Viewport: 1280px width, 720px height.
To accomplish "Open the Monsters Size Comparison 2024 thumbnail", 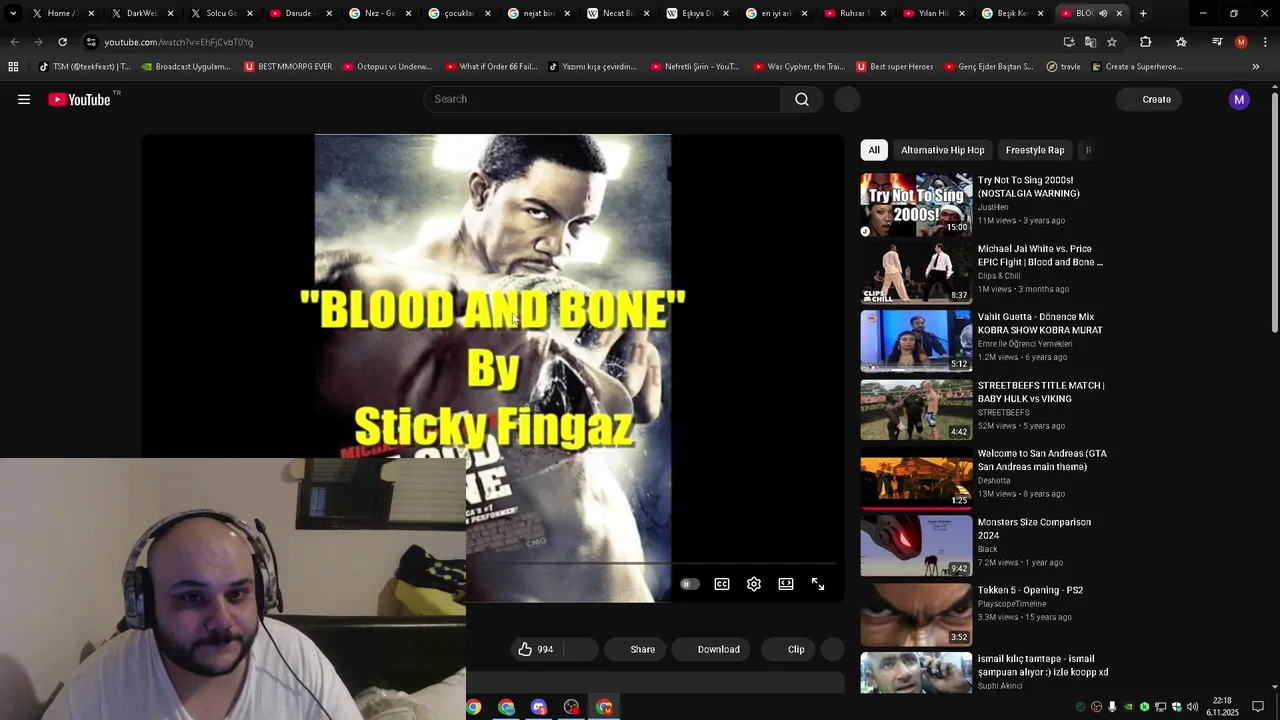I will point(916,546).
